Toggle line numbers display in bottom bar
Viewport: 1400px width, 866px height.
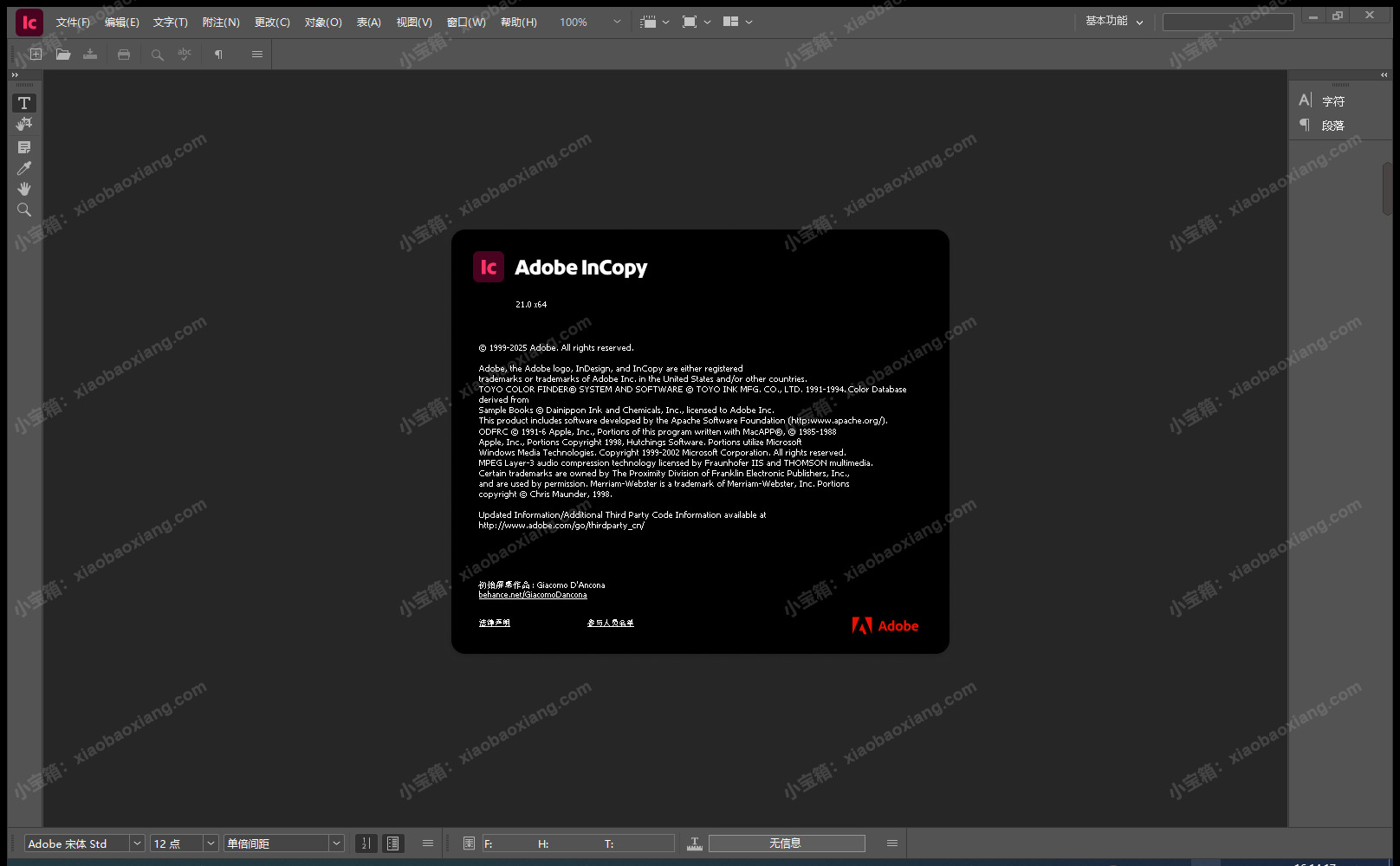click(366, 843)
